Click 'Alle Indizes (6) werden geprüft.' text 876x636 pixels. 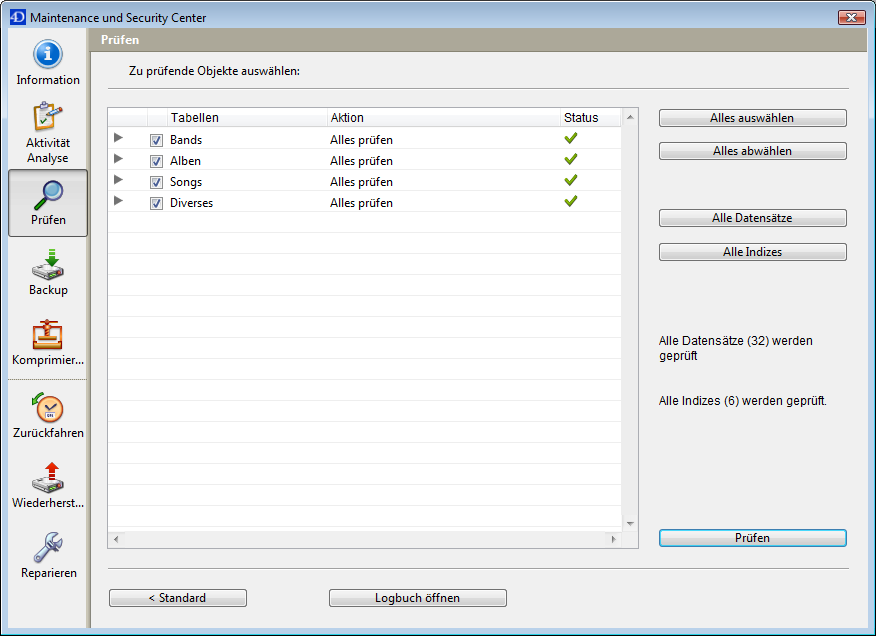[x=742, y=401]
